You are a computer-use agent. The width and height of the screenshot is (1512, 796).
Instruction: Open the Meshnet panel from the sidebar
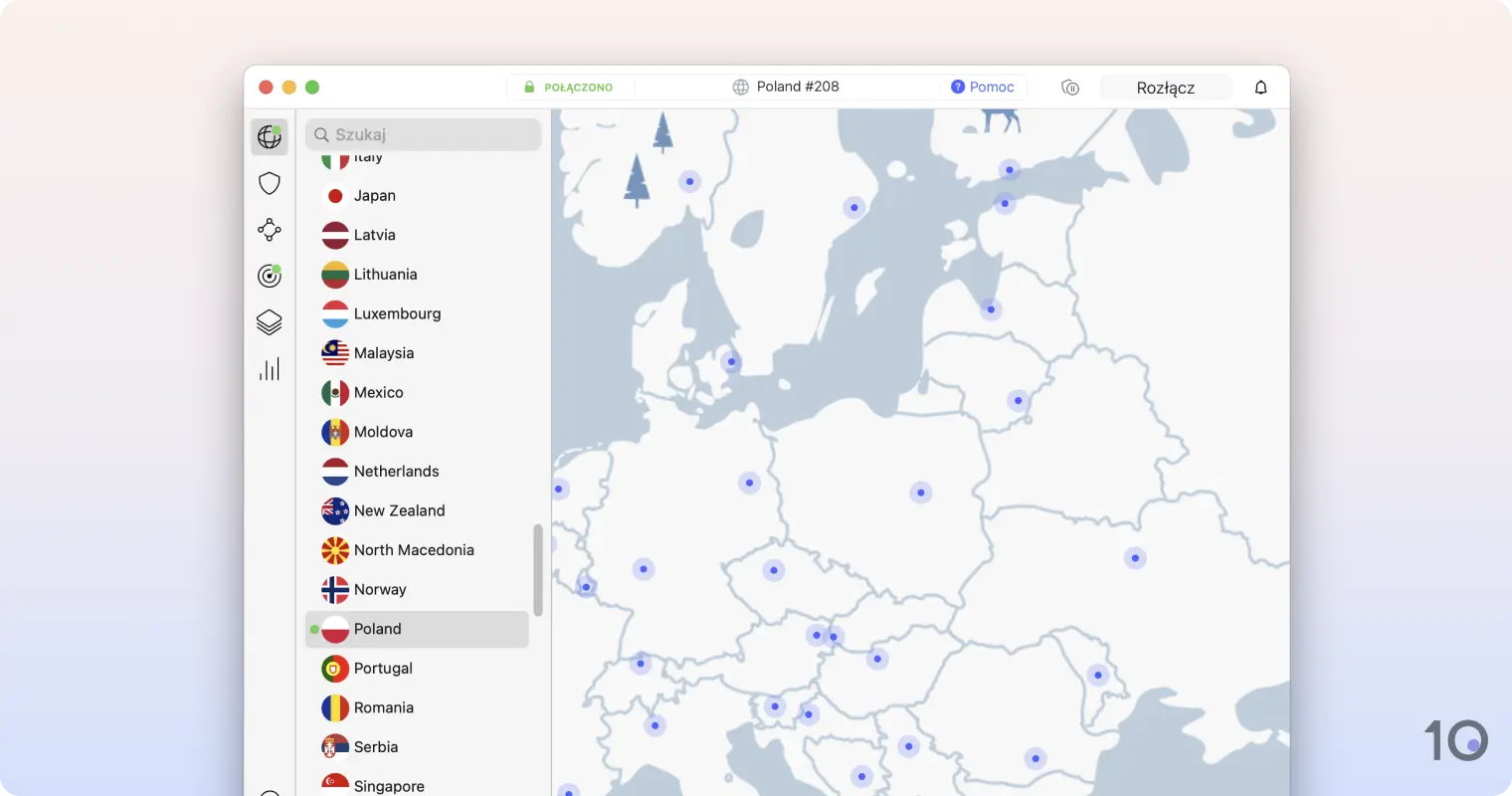point(270,230)
